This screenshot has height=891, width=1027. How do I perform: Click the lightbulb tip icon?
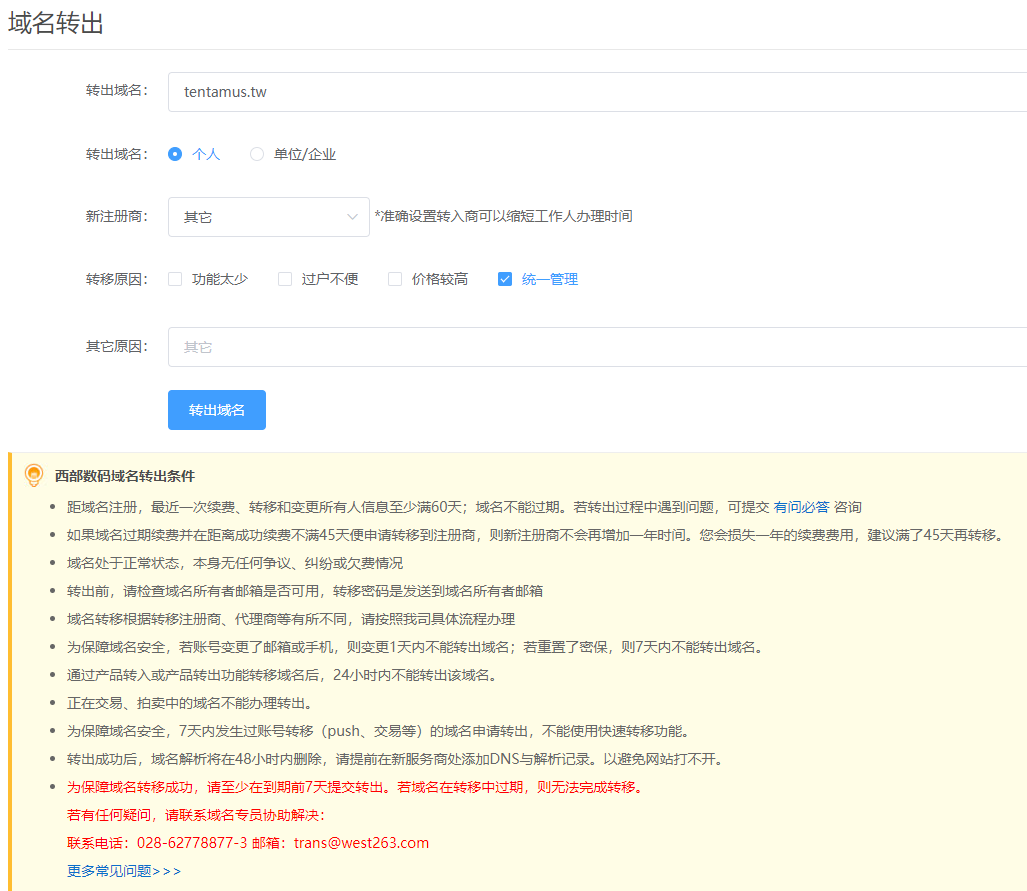coord(34,475)
